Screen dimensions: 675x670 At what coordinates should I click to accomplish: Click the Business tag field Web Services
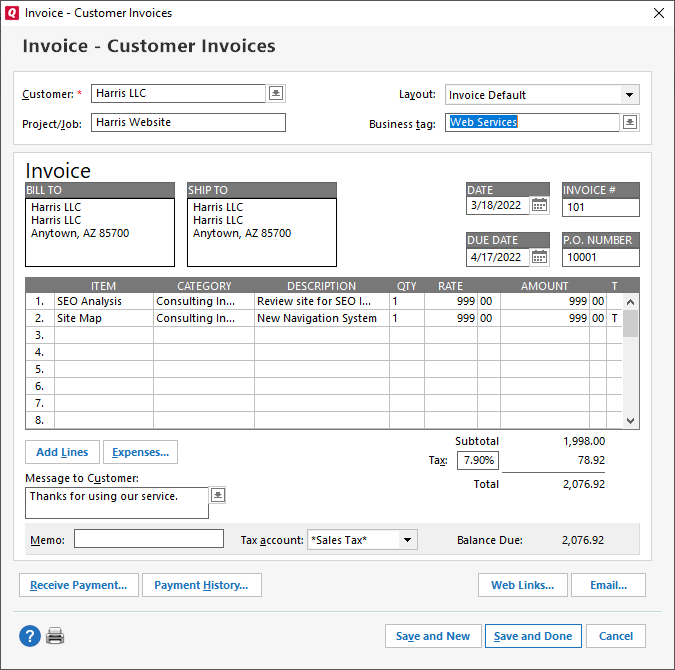(x=532, y=122)
